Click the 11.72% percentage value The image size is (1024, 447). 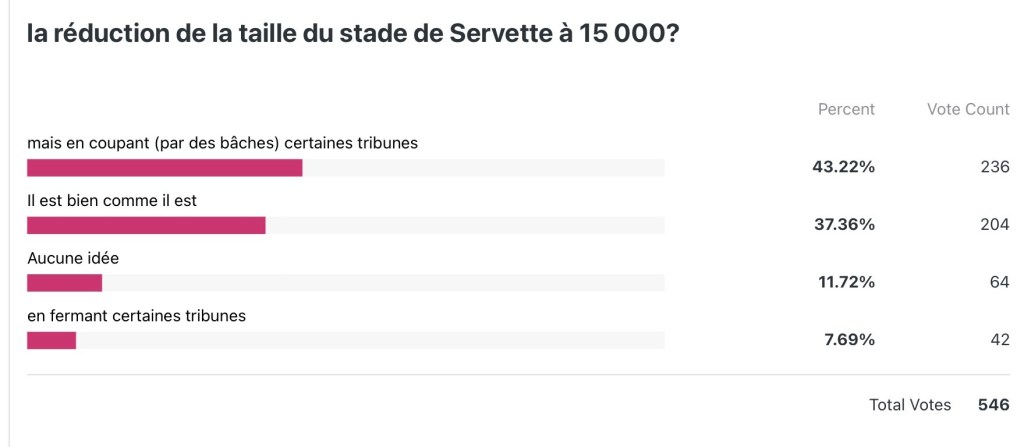coord(846,282)
